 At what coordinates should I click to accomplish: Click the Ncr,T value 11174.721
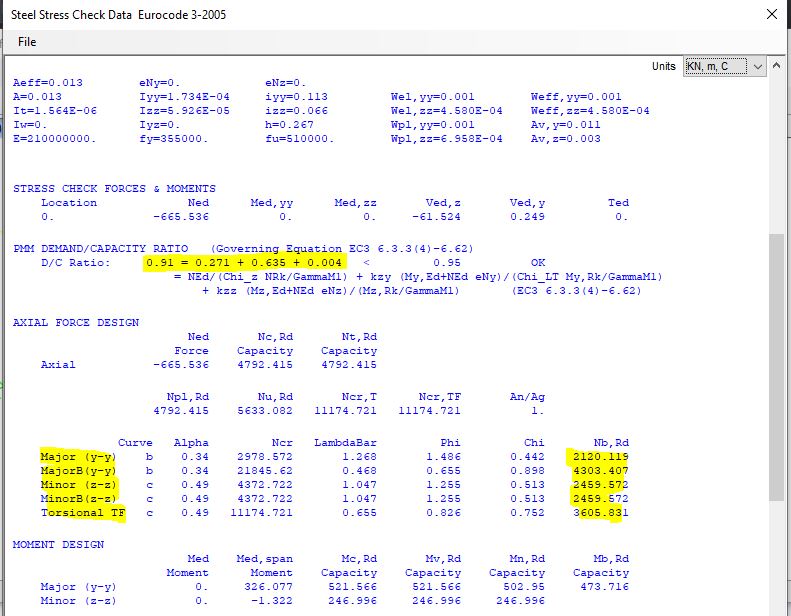point(346,411)
